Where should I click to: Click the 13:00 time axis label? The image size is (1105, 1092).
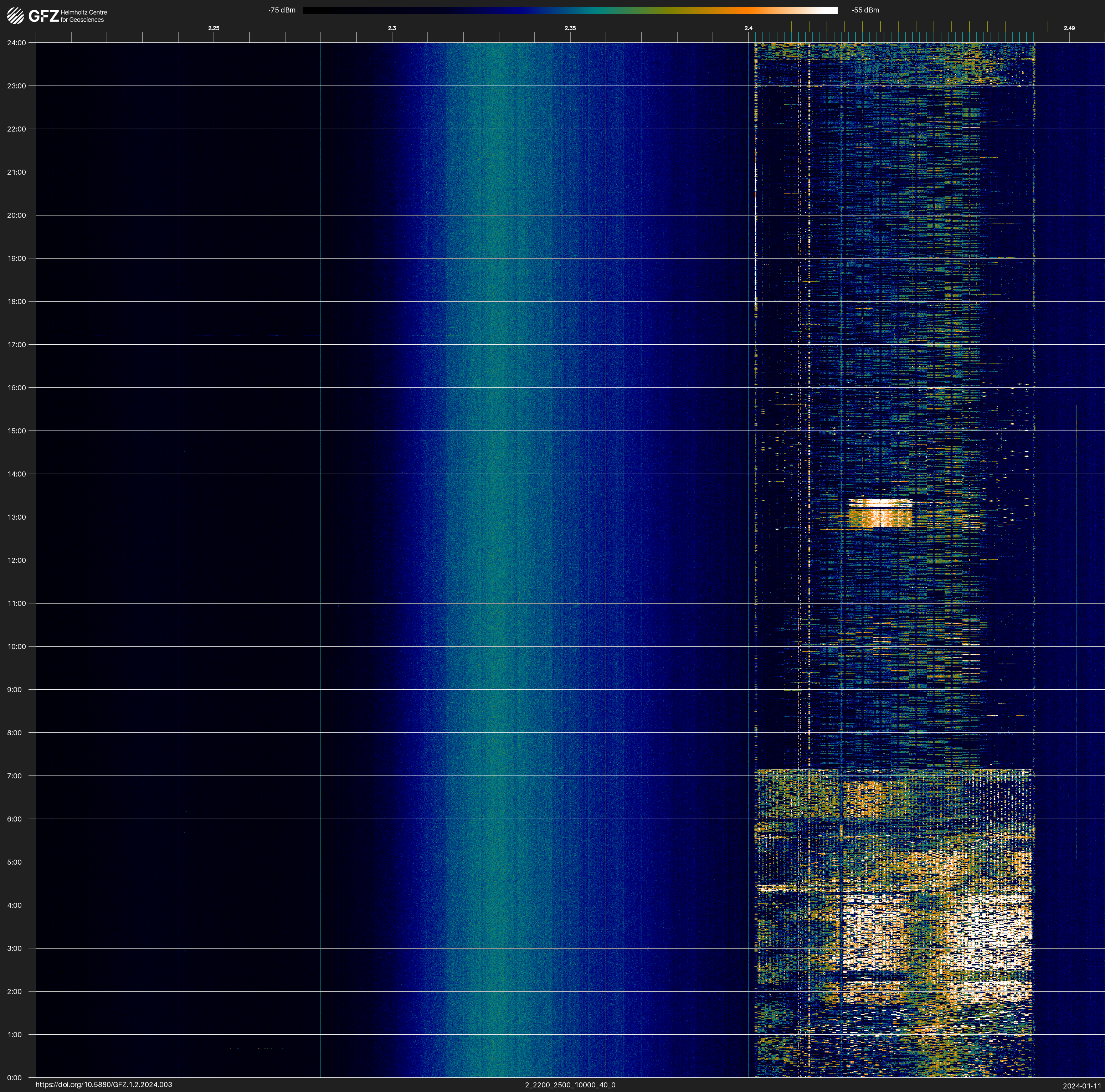(17, 517)
